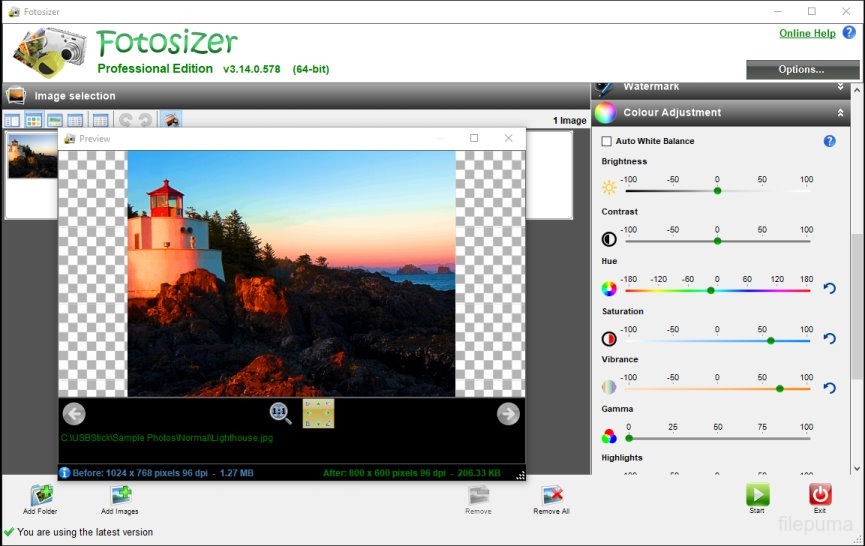The image size is (865, 546).
Task: Switch to thumbnail view in the toolbar
Action: [33, 120]
